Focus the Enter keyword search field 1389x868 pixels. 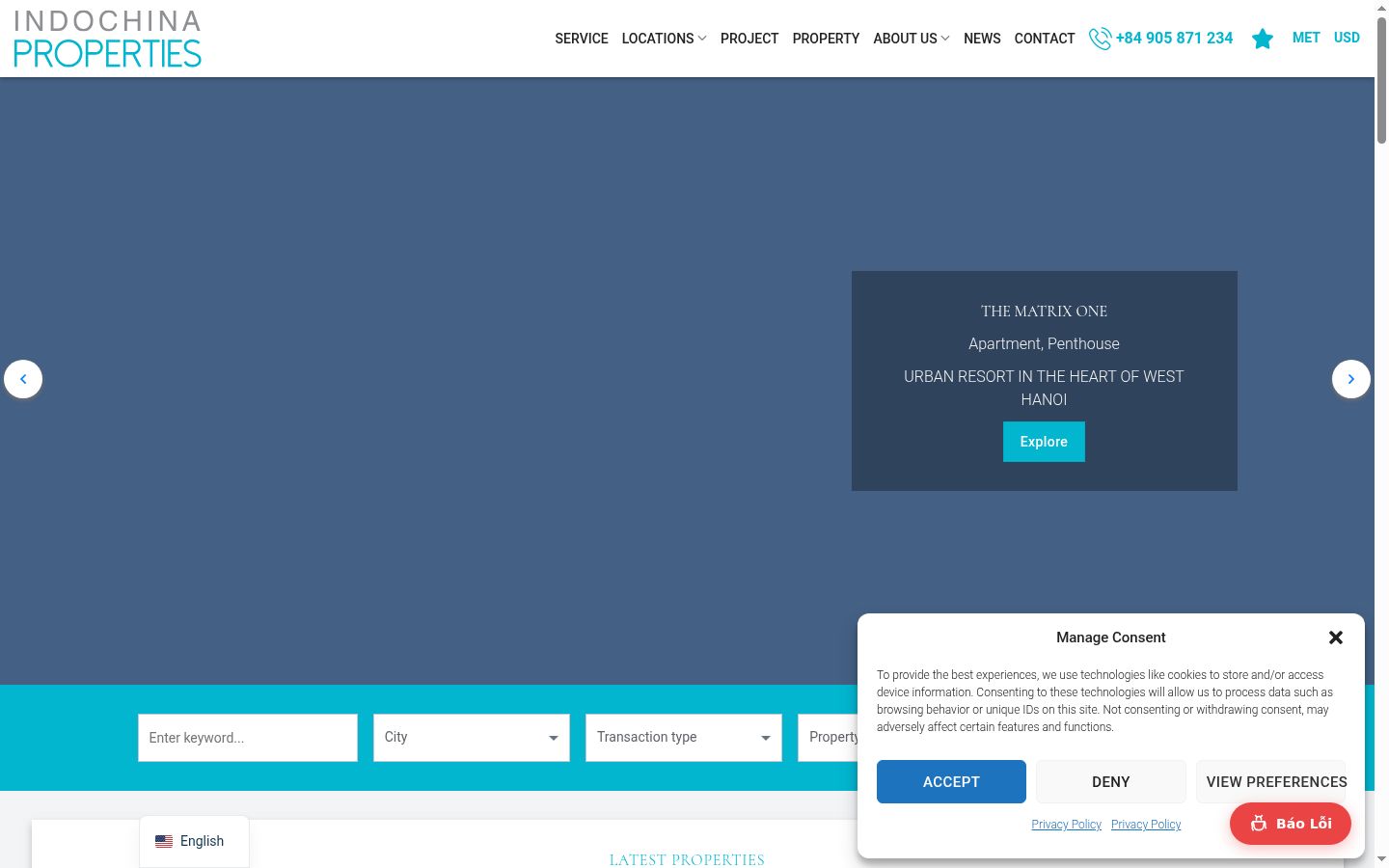click(x=248, y=738)
